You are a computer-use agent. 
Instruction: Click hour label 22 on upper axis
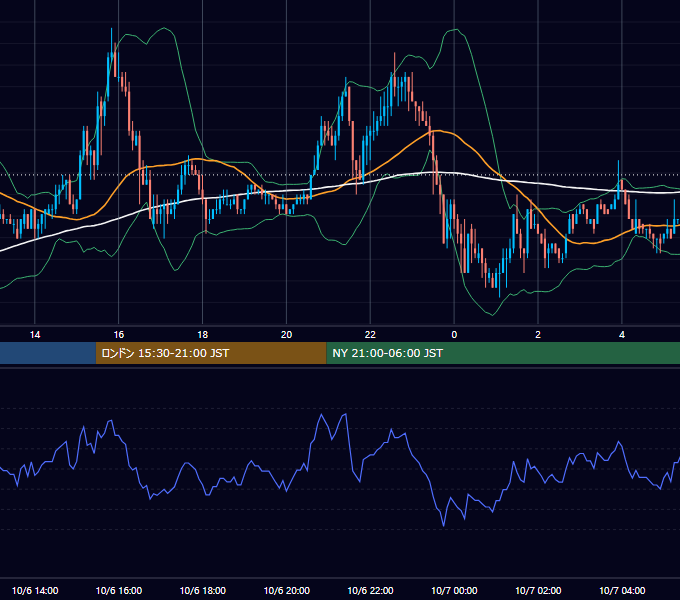click(370, 335)
